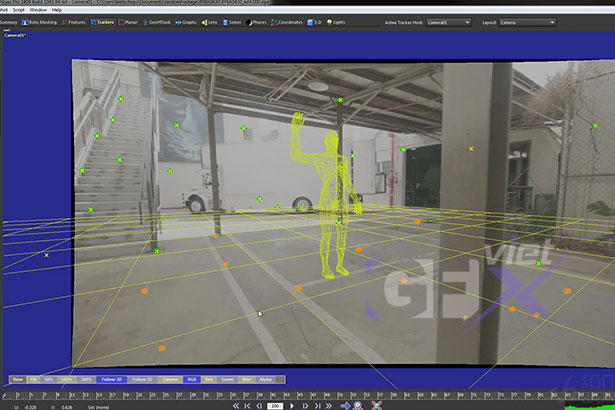The image size is (615, 410).
Task: Open the Window menu
Action: pos(37,9)
